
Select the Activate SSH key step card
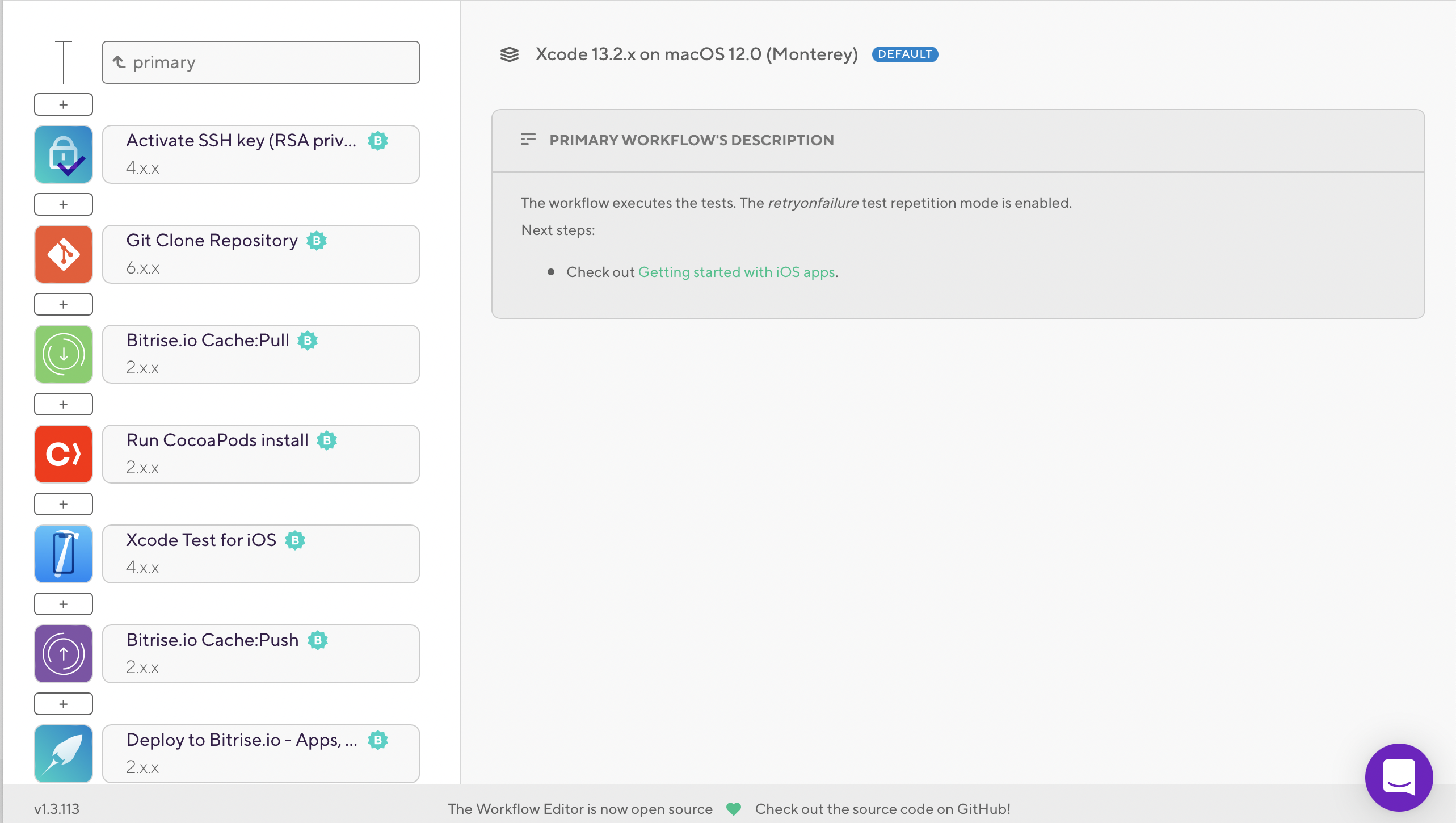(260, 154)
